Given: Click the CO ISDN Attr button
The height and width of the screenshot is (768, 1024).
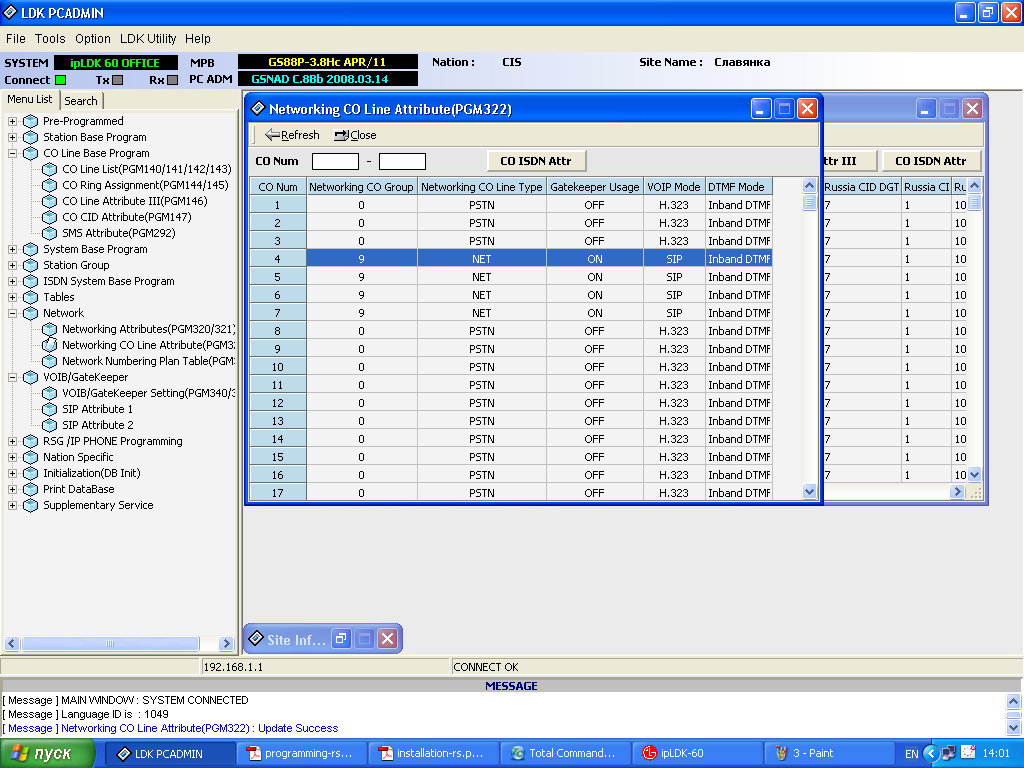Looking at the screenshot, I should [x=536, y=161].
